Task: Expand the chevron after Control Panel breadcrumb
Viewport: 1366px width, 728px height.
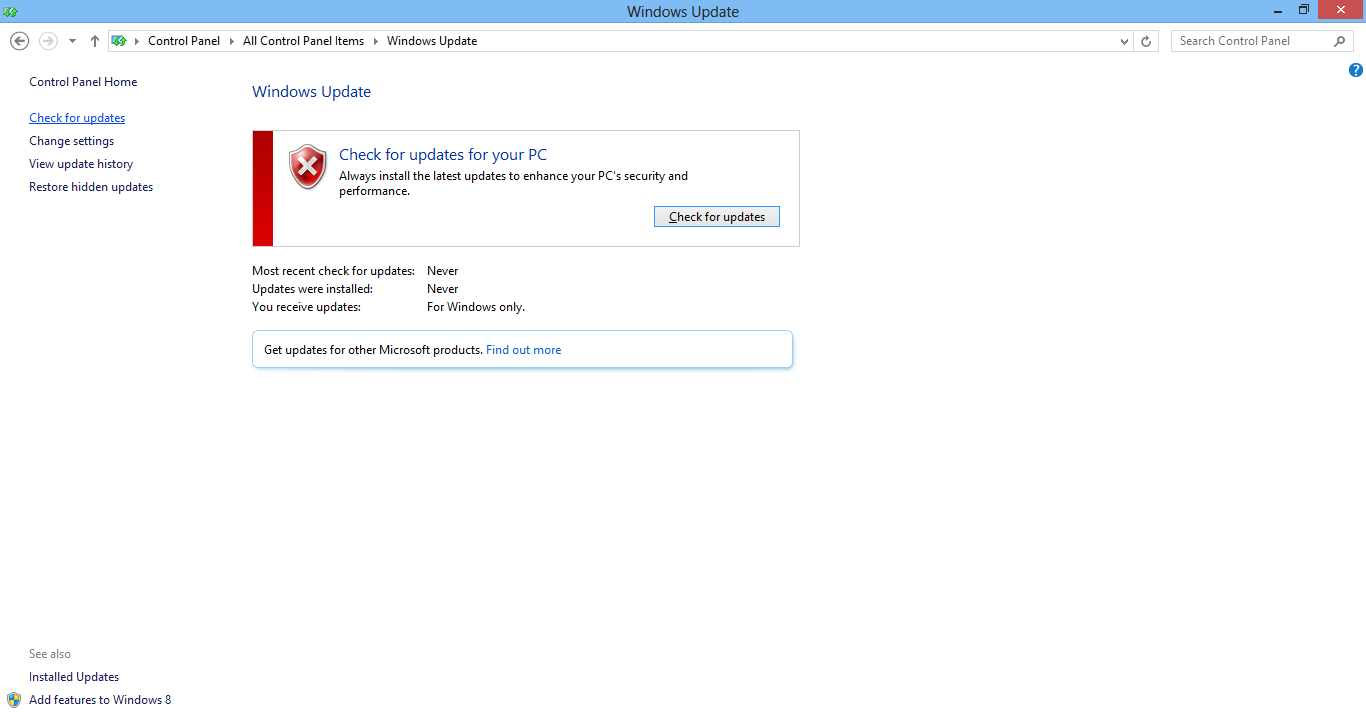Action: (x=231, y=41)
